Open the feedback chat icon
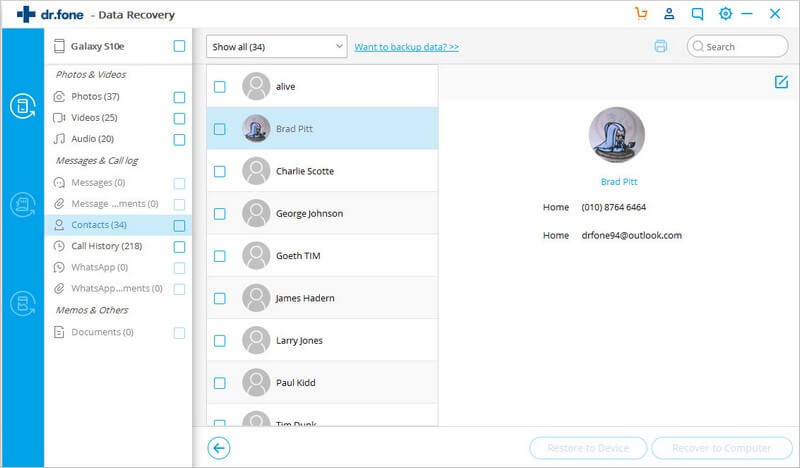The width and height of the screenshot is (800, 468). [x=697, y=14]
